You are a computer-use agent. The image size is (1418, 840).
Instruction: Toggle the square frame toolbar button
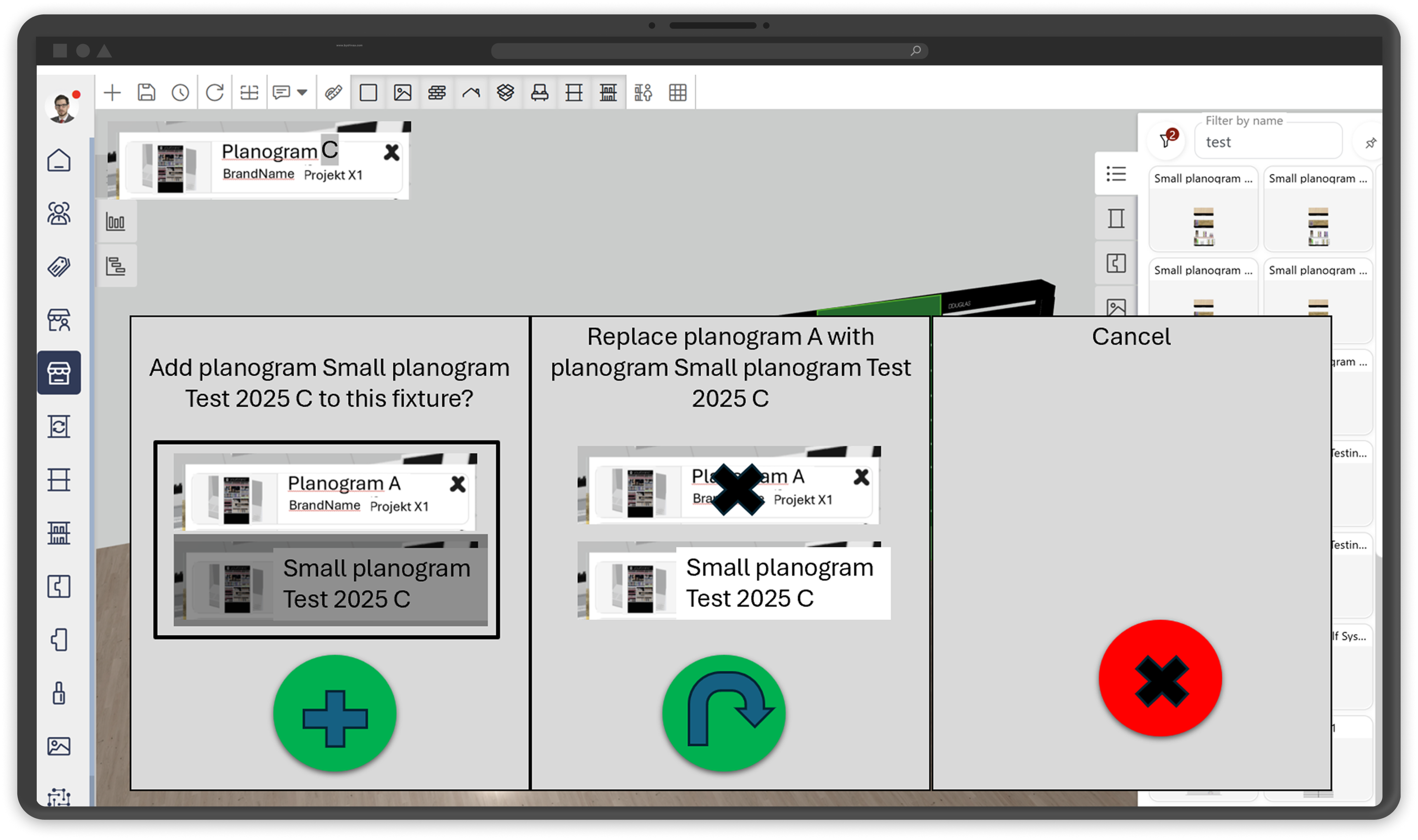click(368, 92)
